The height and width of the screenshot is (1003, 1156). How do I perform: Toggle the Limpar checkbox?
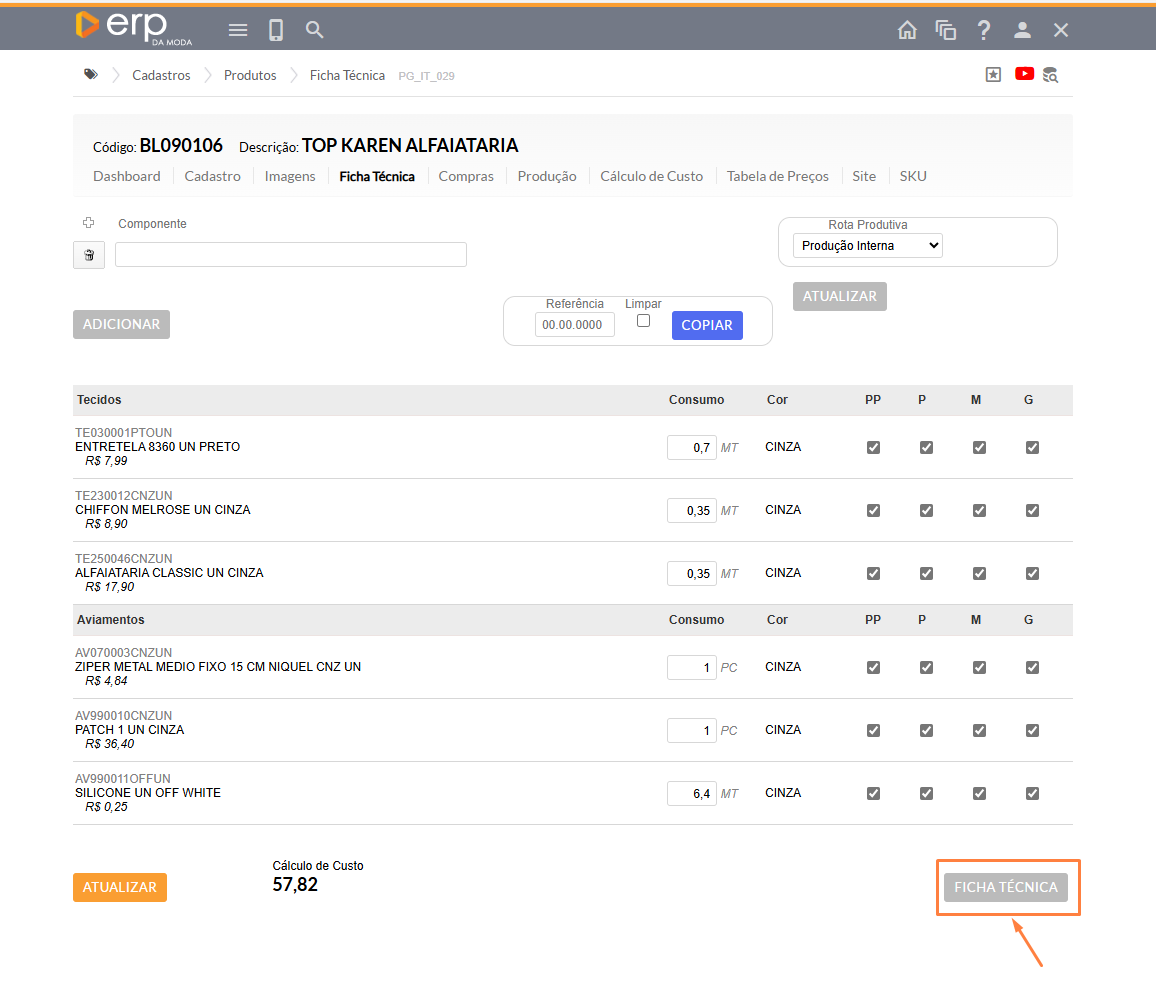(x=643, y=321)
